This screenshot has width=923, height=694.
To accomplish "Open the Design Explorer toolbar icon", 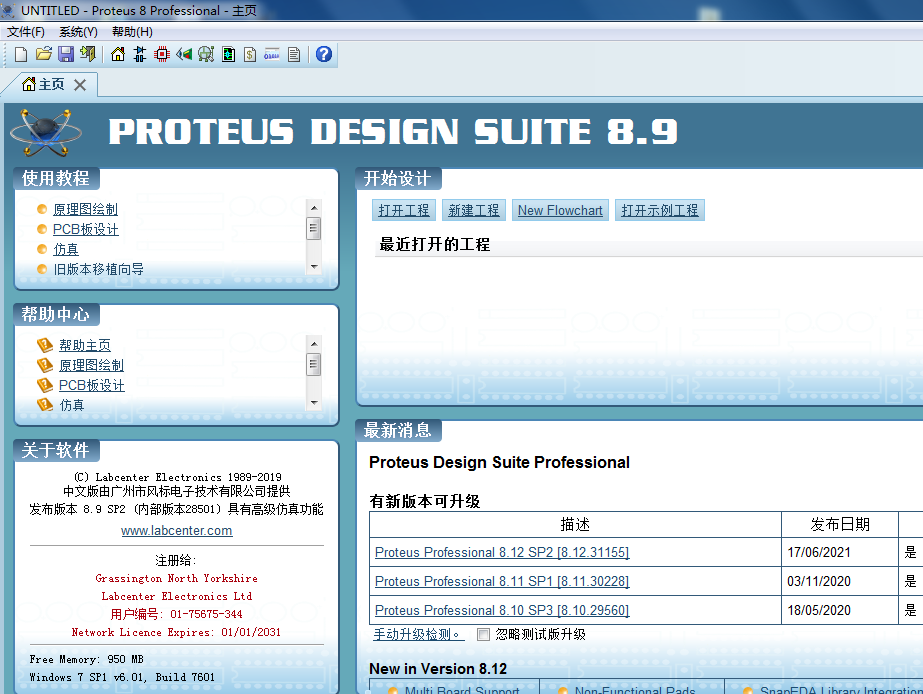I will [x=228, y=54].
